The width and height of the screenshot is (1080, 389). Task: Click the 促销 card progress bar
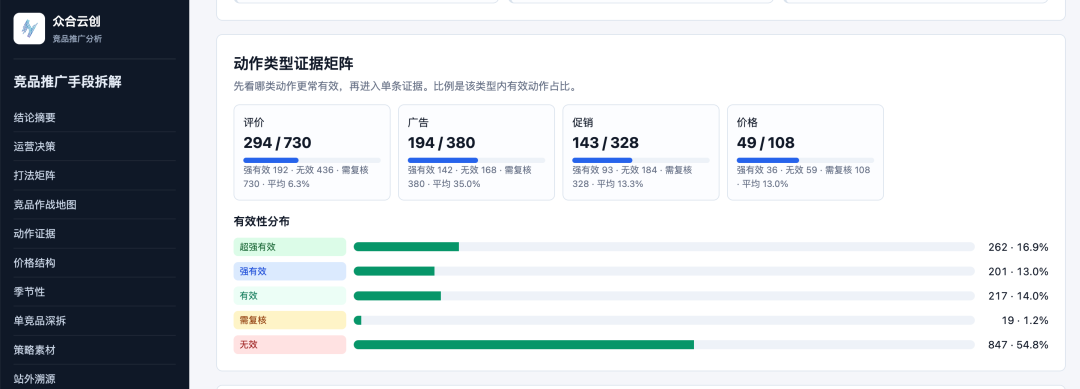(641, 160)
